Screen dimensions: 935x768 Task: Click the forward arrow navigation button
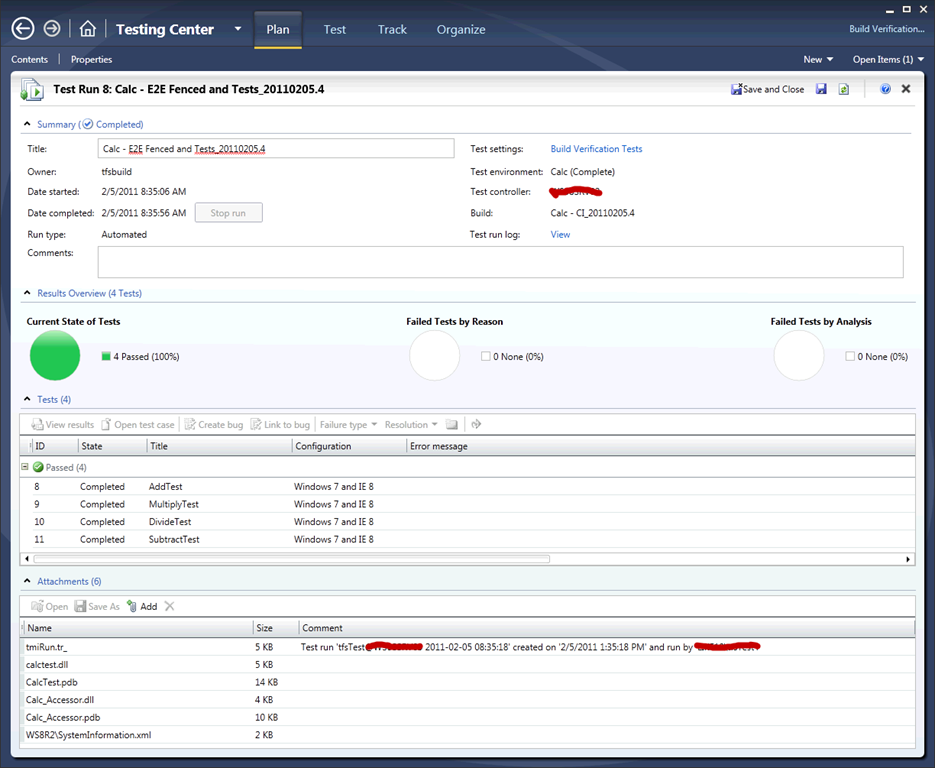click(x=52, y=29)
